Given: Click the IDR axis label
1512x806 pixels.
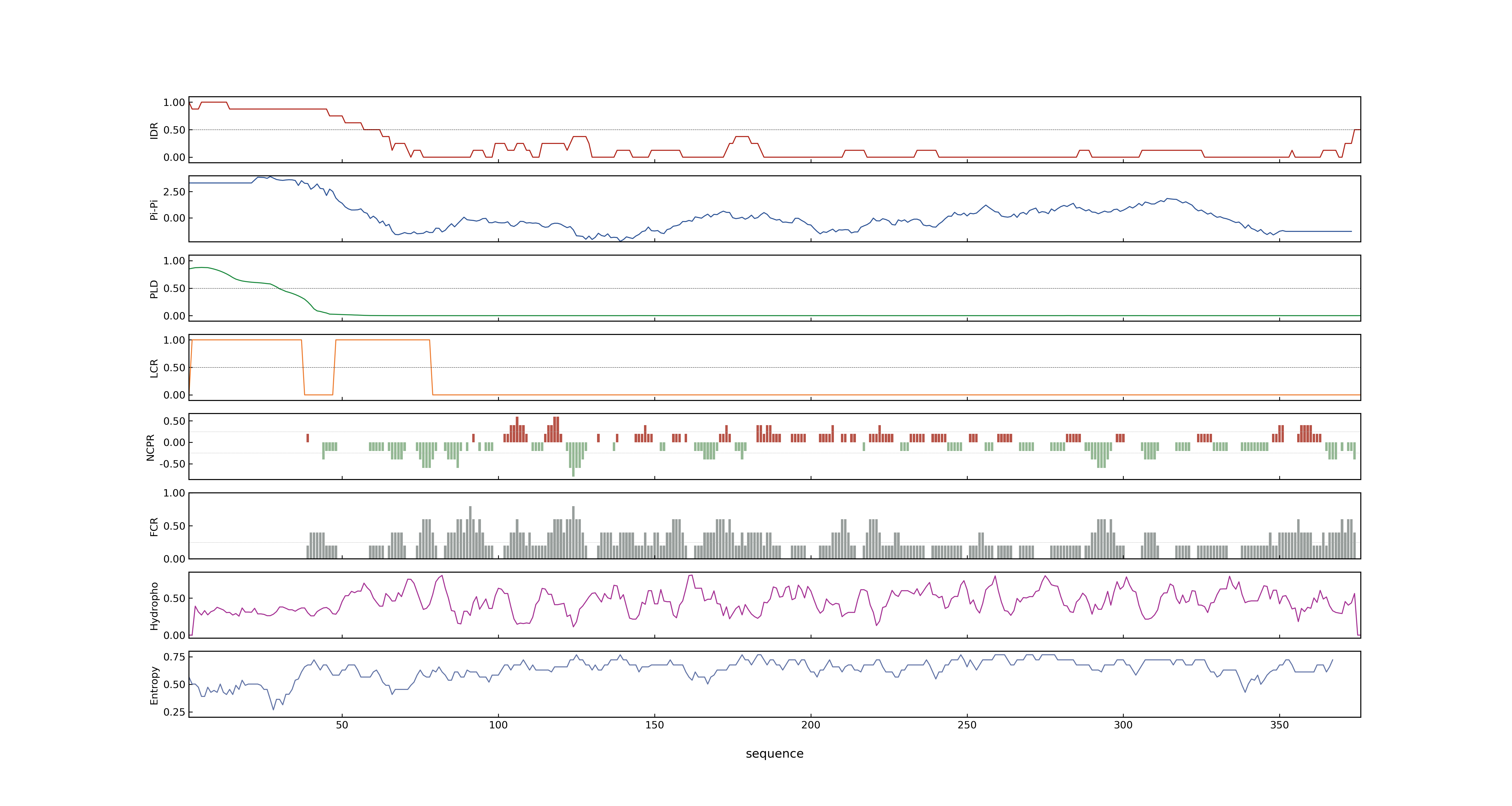Looking at the screenshot, I should click(154, 130).
